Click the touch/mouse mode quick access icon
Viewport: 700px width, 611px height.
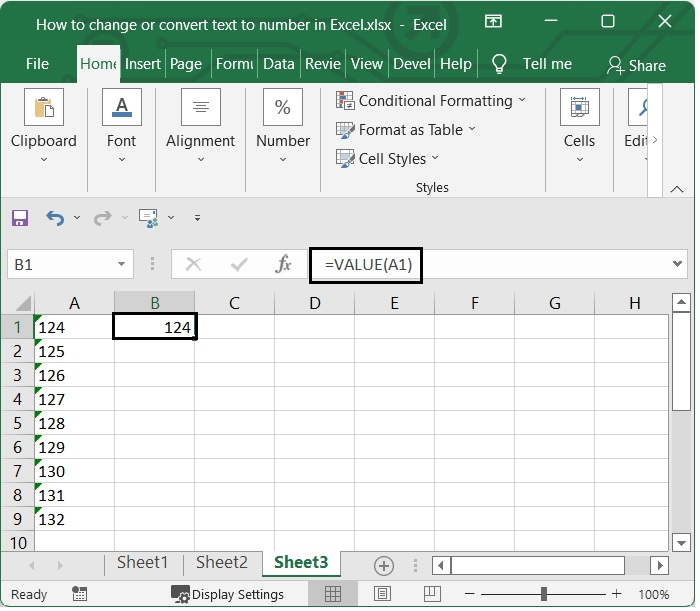[x=149, y=218]
